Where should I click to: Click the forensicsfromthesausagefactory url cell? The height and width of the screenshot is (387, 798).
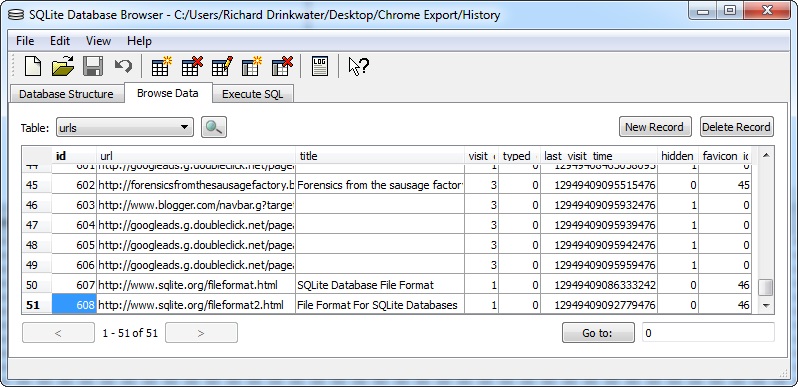click(196, 185)
